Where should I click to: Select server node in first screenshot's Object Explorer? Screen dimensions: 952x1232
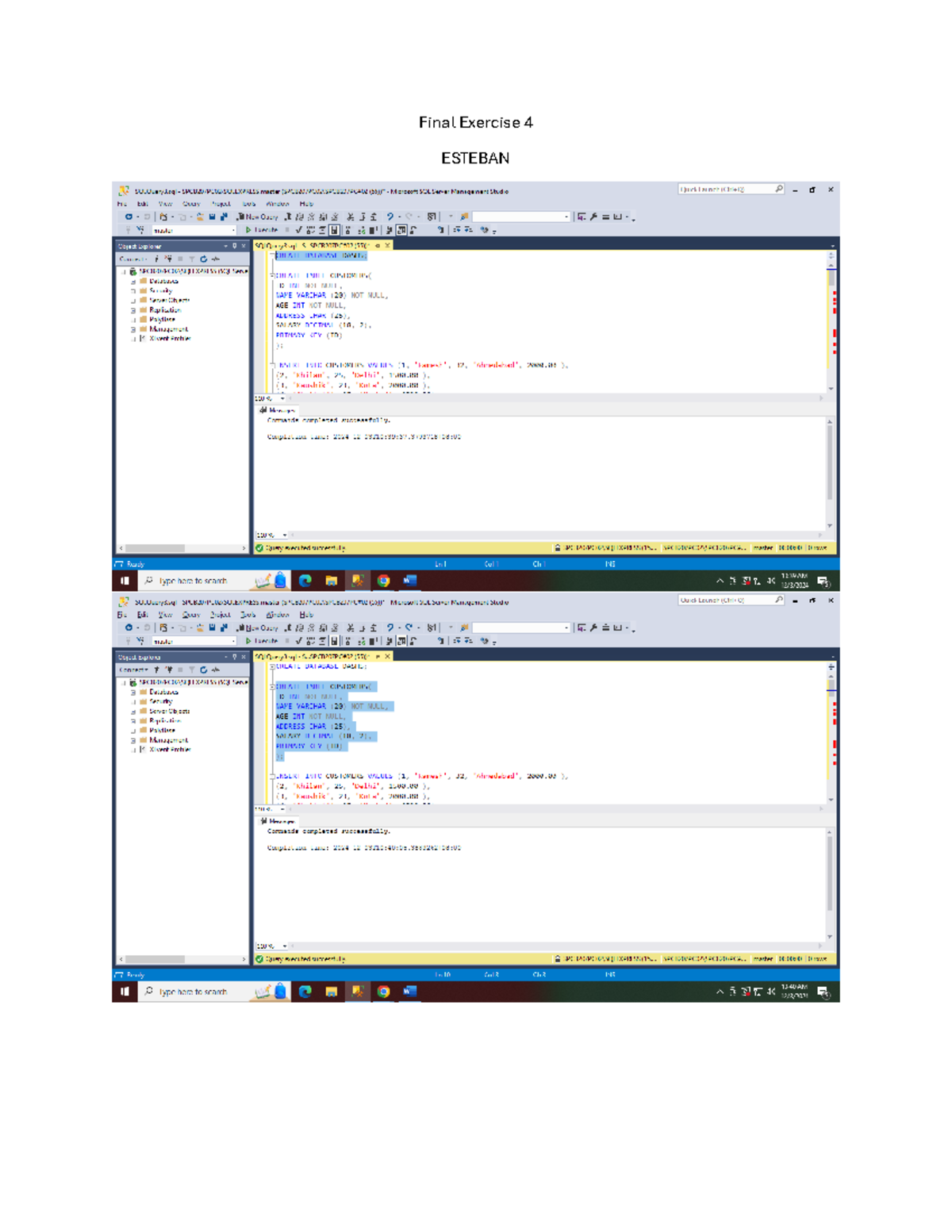point(189,271)
